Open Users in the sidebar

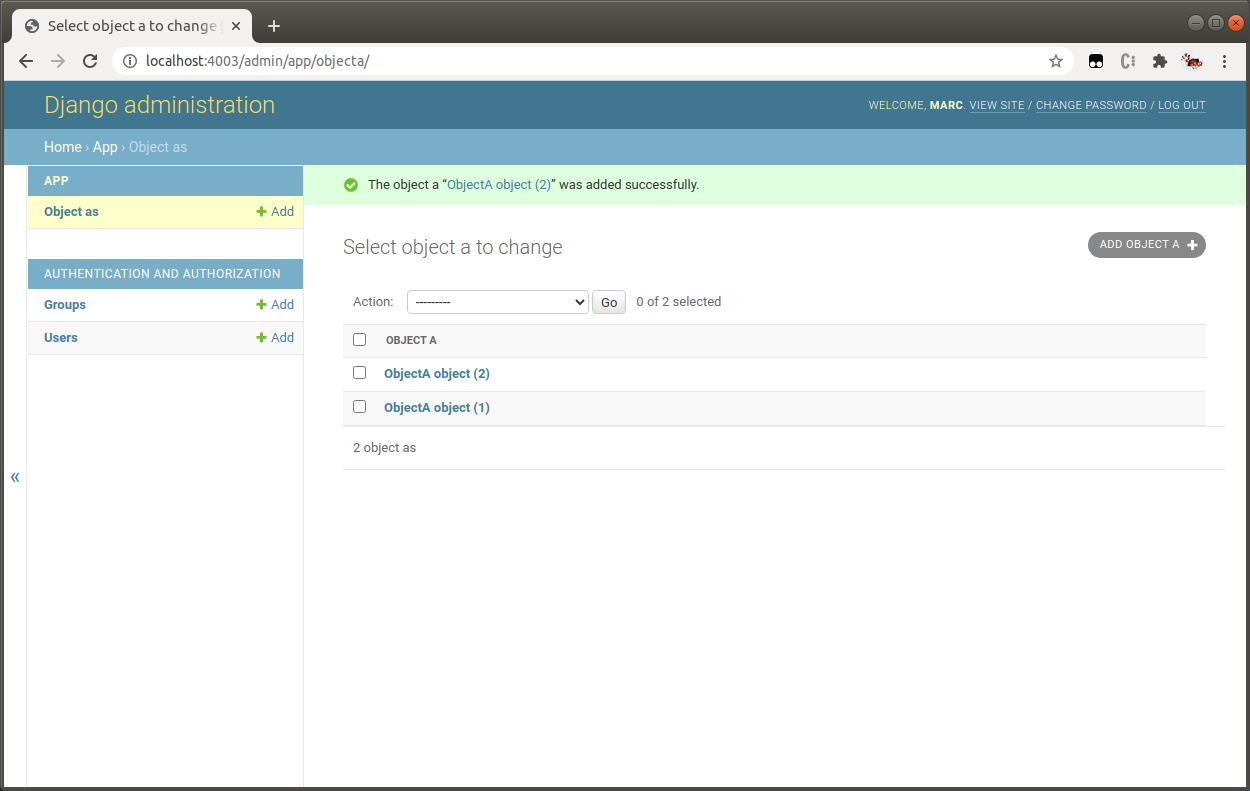point(61,338)
